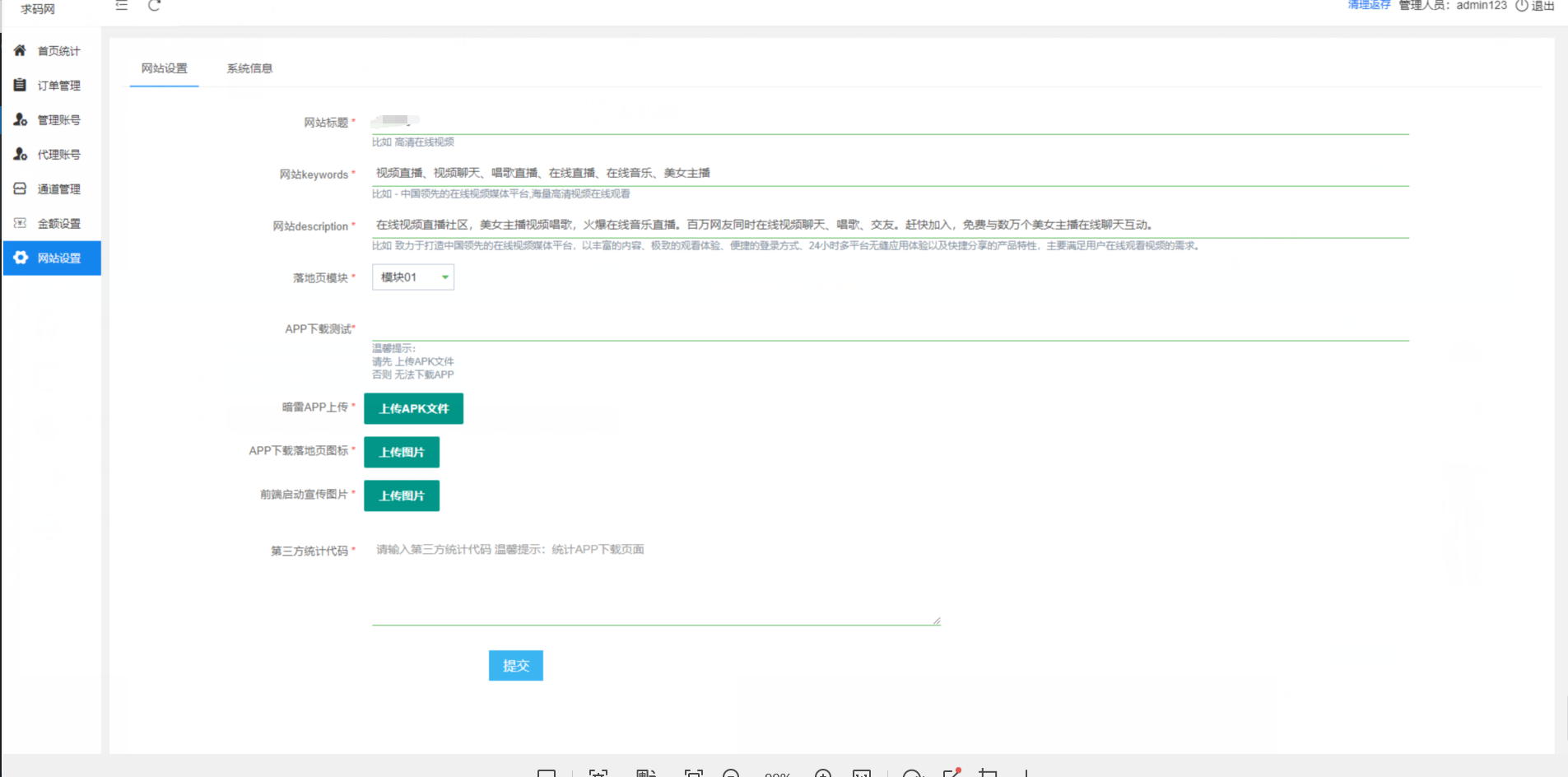
Task: Click the user icon beside 代理账号
Action: tap(20, 154)
